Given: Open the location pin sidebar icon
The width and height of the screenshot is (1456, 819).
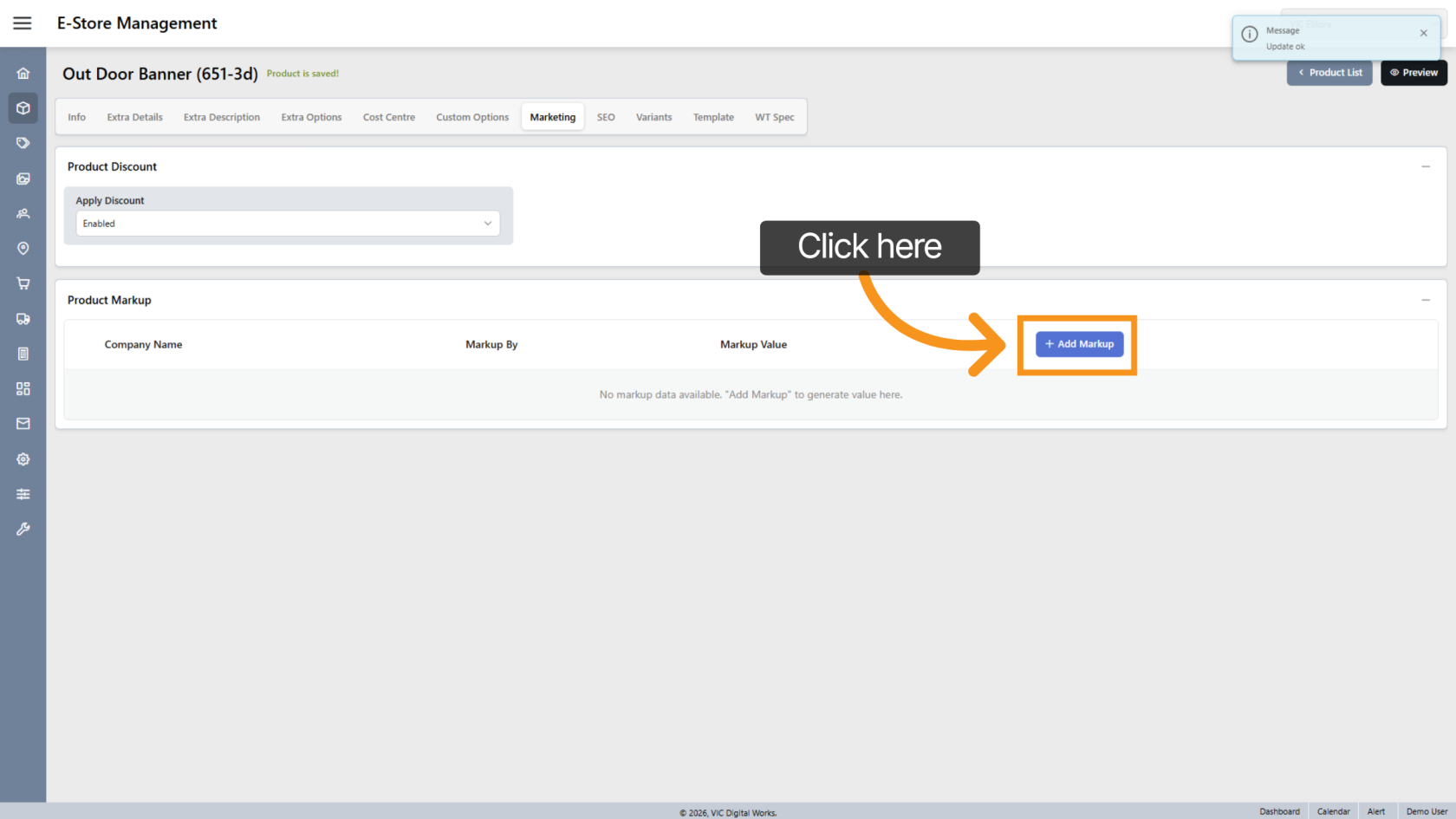Looking at the screenshot, I should pos(23,249).
